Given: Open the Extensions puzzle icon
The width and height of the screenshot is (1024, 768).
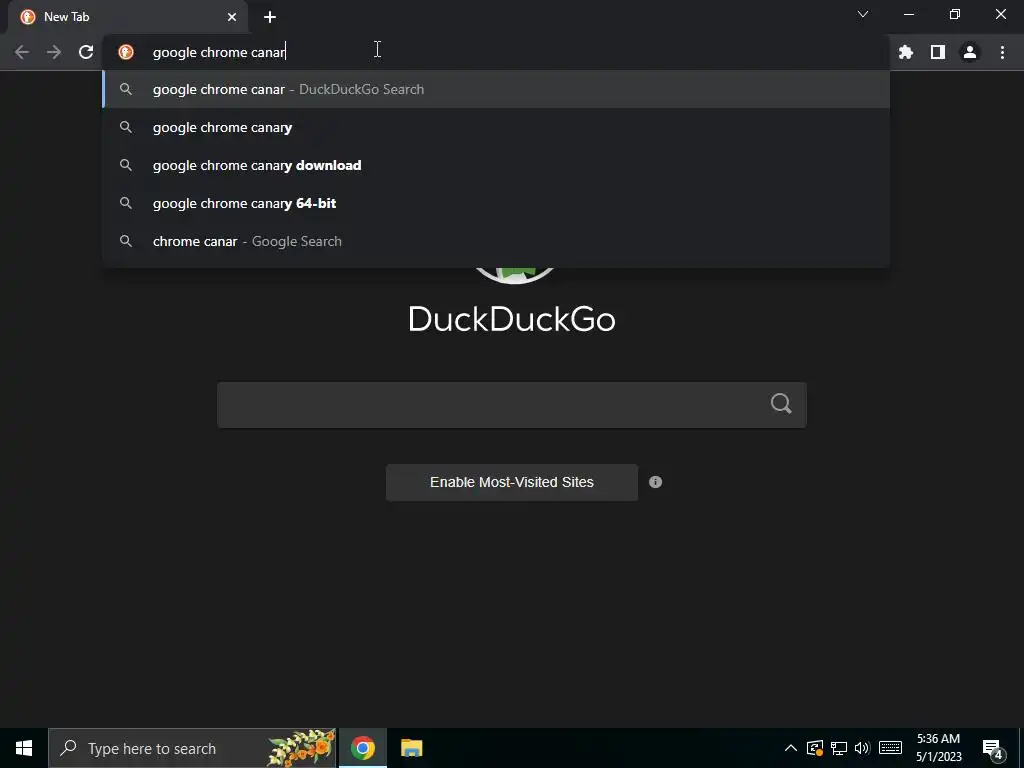Looking at the screenshot, I should 906,52.
